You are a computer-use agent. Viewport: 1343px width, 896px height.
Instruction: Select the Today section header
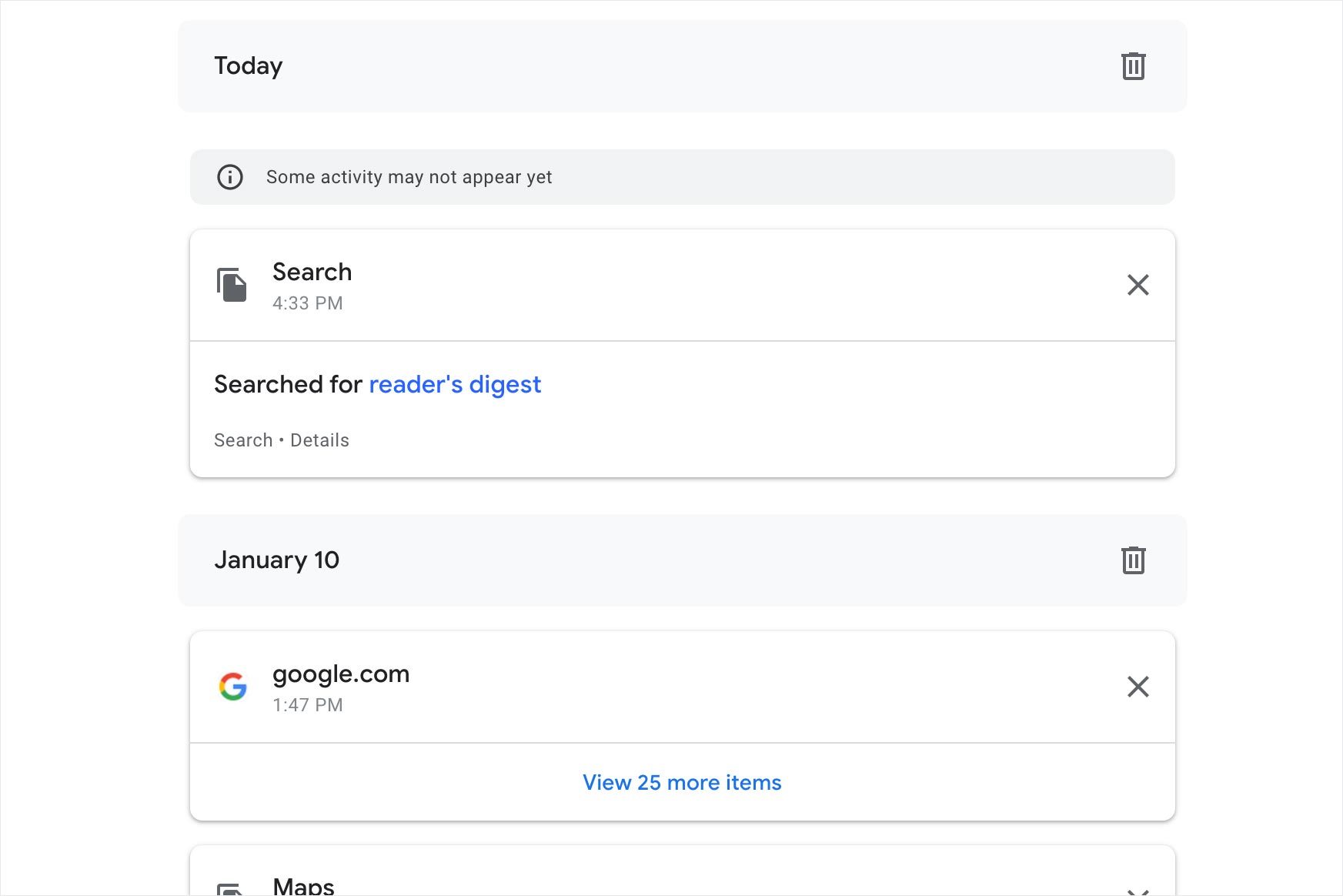(249, 66)
